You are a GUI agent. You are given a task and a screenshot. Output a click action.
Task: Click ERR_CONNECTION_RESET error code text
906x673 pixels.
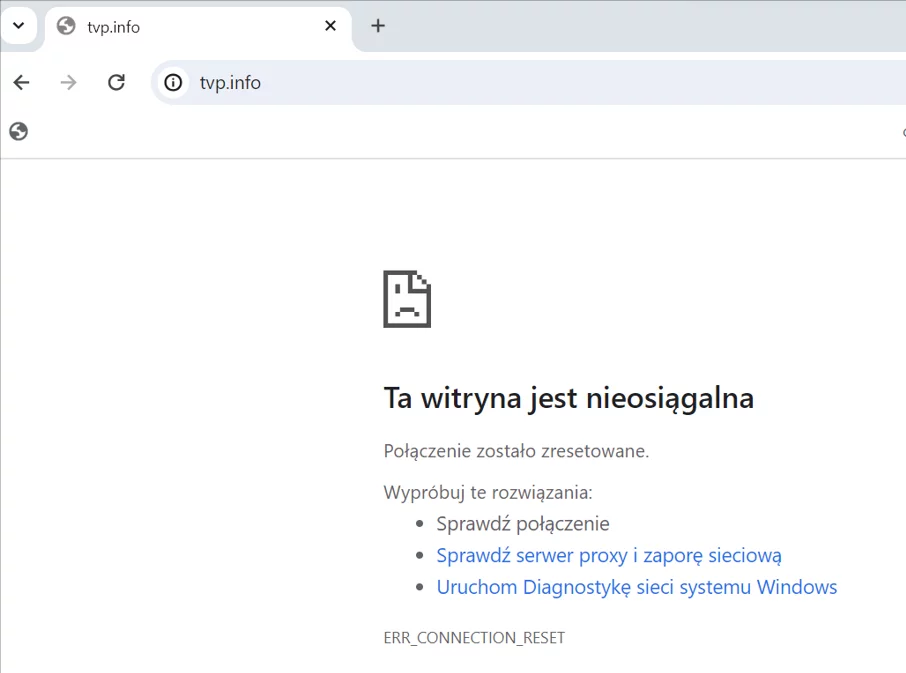tap(474, 638)
